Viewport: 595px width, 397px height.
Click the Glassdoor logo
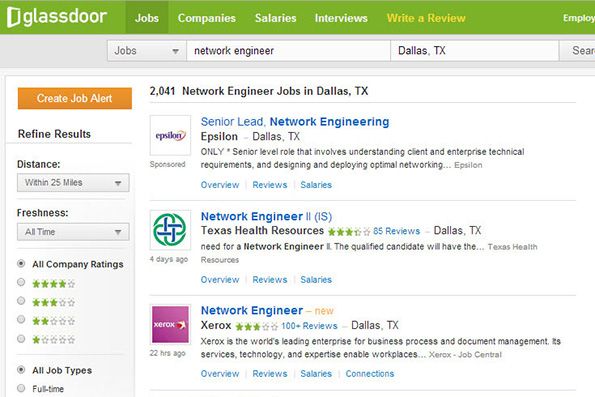tap(57, 17)
